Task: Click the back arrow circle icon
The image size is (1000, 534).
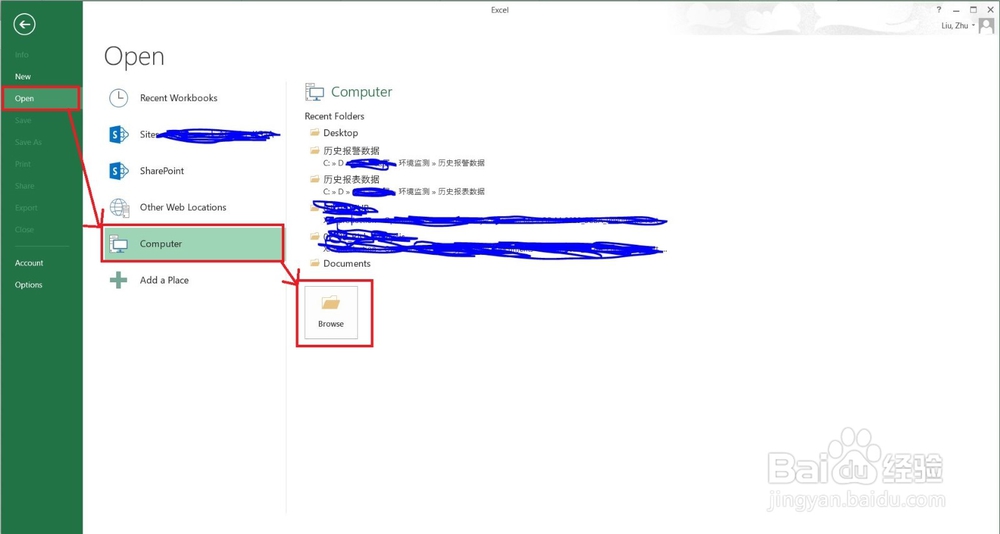Action: pos(24,25)
